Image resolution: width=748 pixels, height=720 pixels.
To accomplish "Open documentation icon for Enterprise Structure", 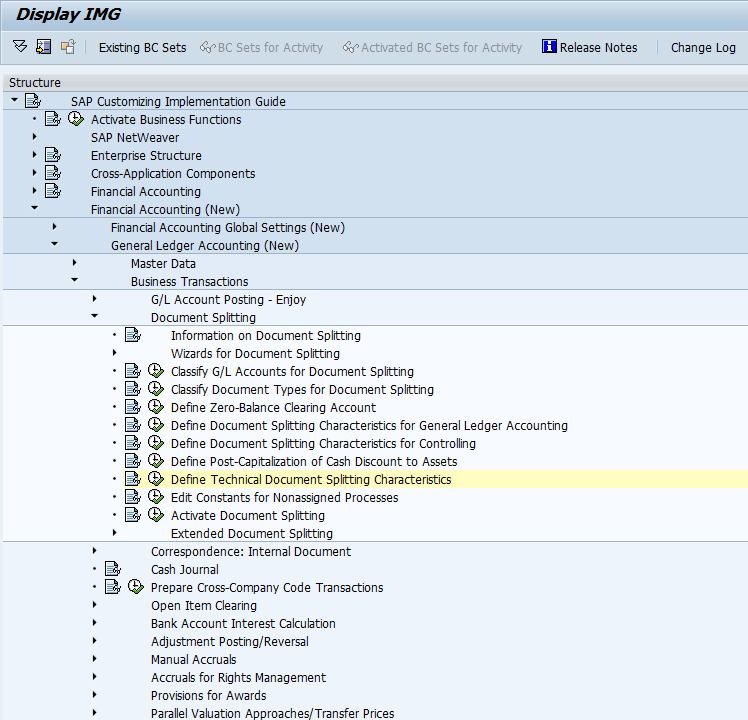I will (53, 155).
